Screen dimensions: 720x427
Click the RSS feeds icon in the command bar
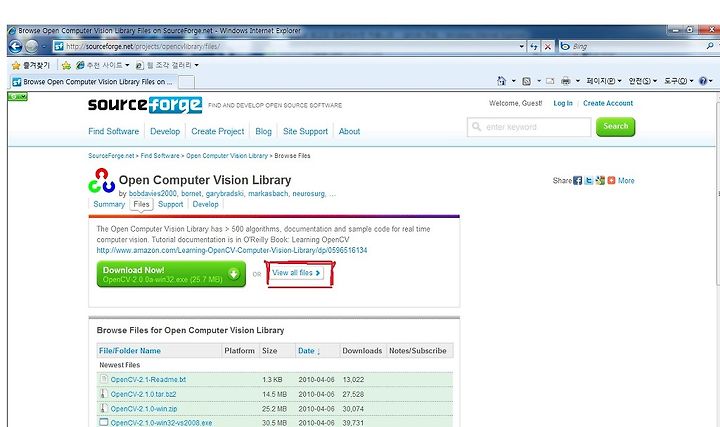(x=526, y=81)
